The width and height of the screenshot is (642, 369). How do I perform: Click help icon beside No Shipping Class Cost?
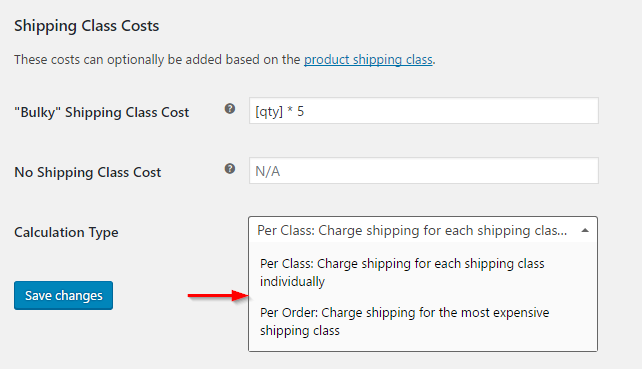click(230, 169)
